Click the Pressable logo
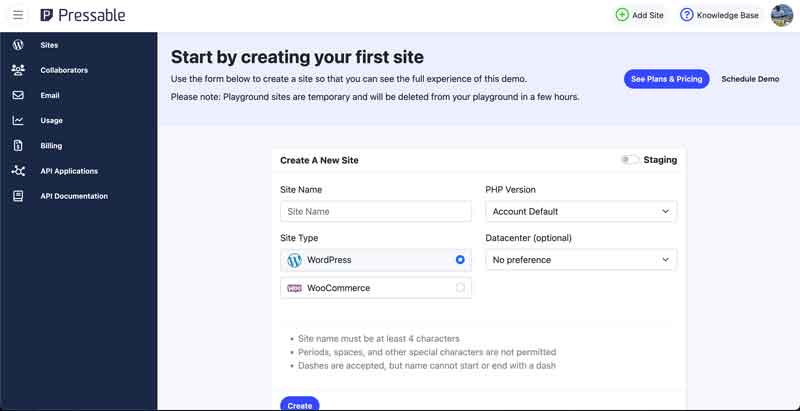Screen dimensions: 800x411 click(x=83, y=15)
